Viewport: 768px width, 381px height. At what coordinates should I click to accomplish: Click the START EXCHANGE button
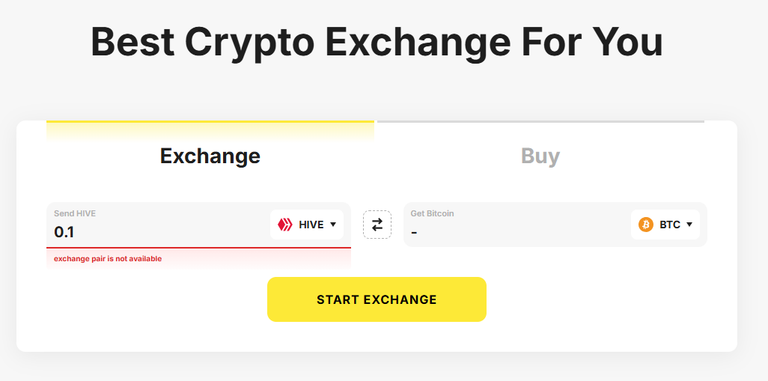pos(377,299)
